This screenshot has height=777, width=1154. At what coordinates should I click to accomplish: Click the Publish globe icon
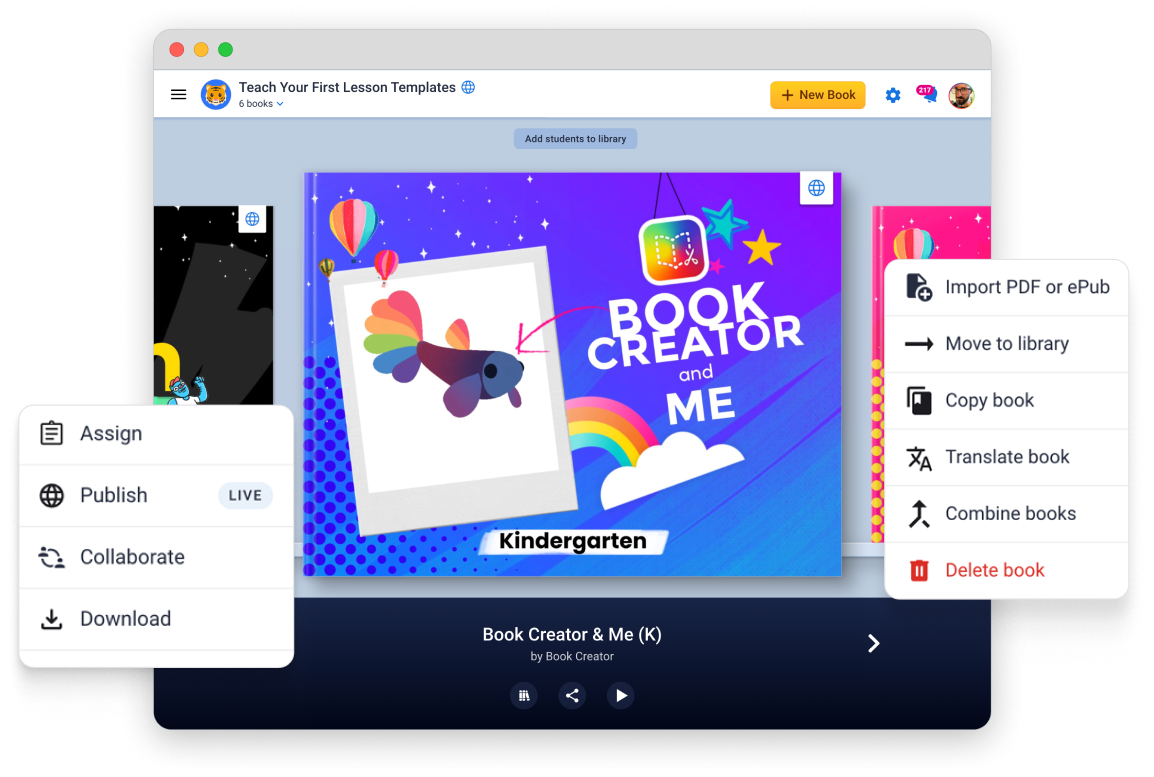coord(52,495)
